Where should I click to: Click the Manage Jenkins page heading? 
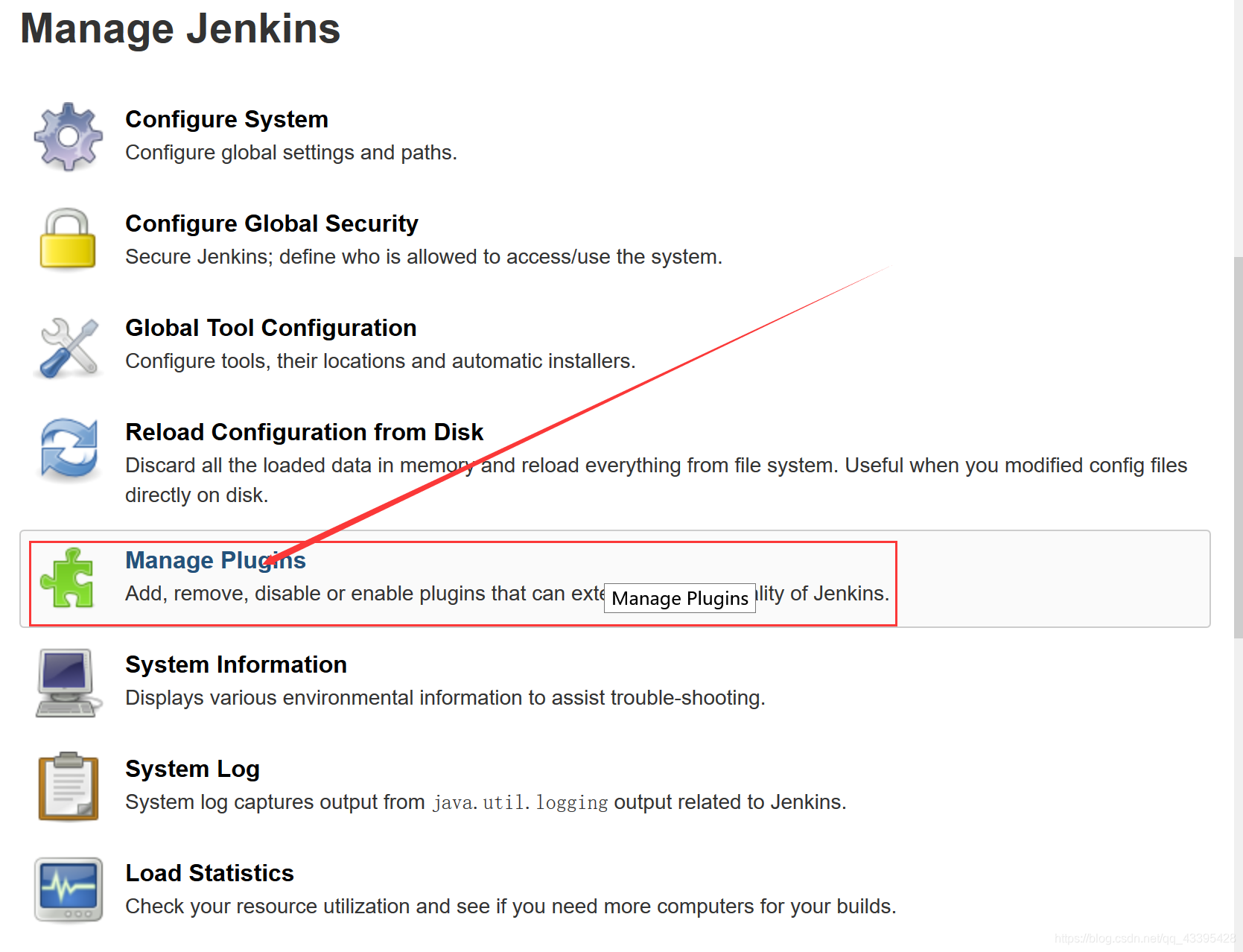180,29
